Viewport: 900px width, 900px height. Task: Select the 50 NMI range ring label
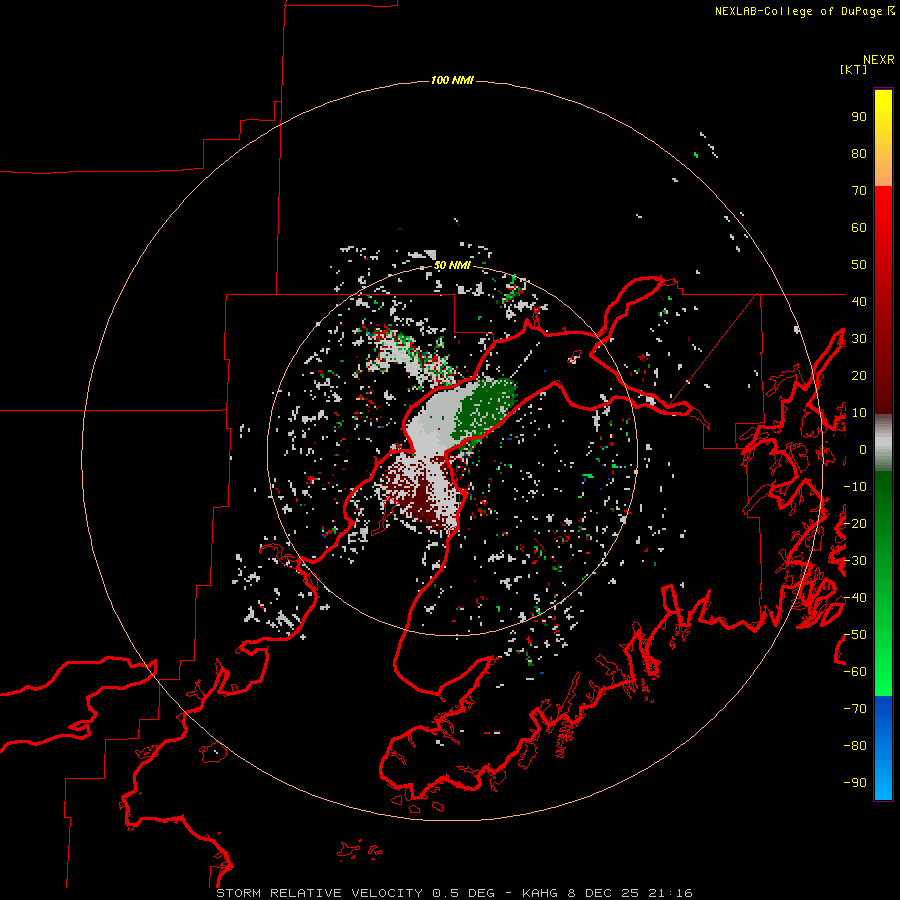click(x=452, y=265)
